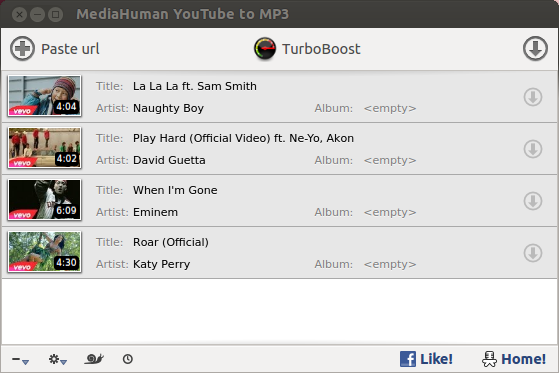This screenshot has width=559, height=373.
Task: Open the settings gear dropdown
Action: tap(57, 359)
